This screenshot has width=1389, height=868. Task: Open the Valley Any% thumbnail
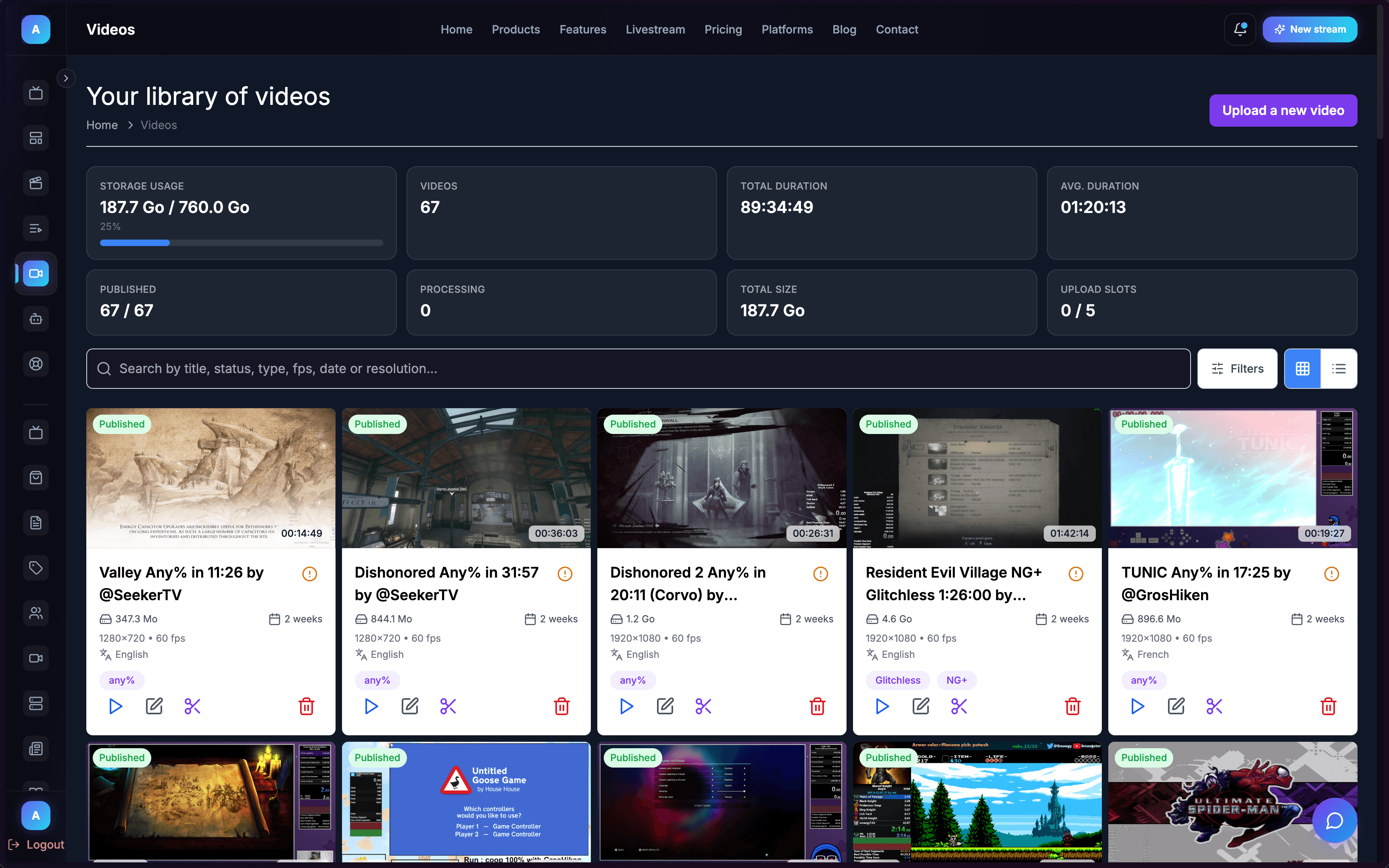tap(211, 478)
